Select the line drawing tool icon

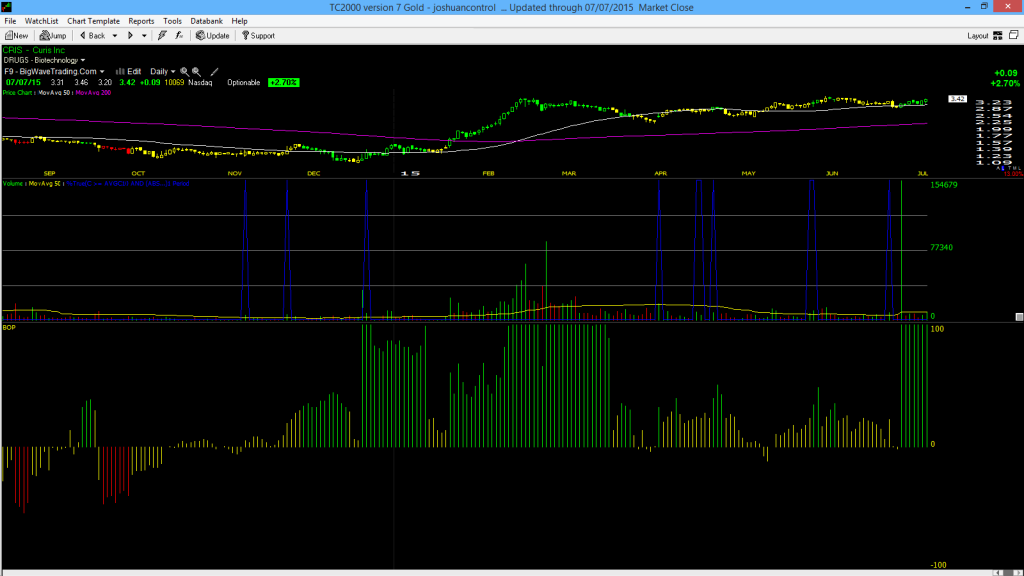(214, 72)
